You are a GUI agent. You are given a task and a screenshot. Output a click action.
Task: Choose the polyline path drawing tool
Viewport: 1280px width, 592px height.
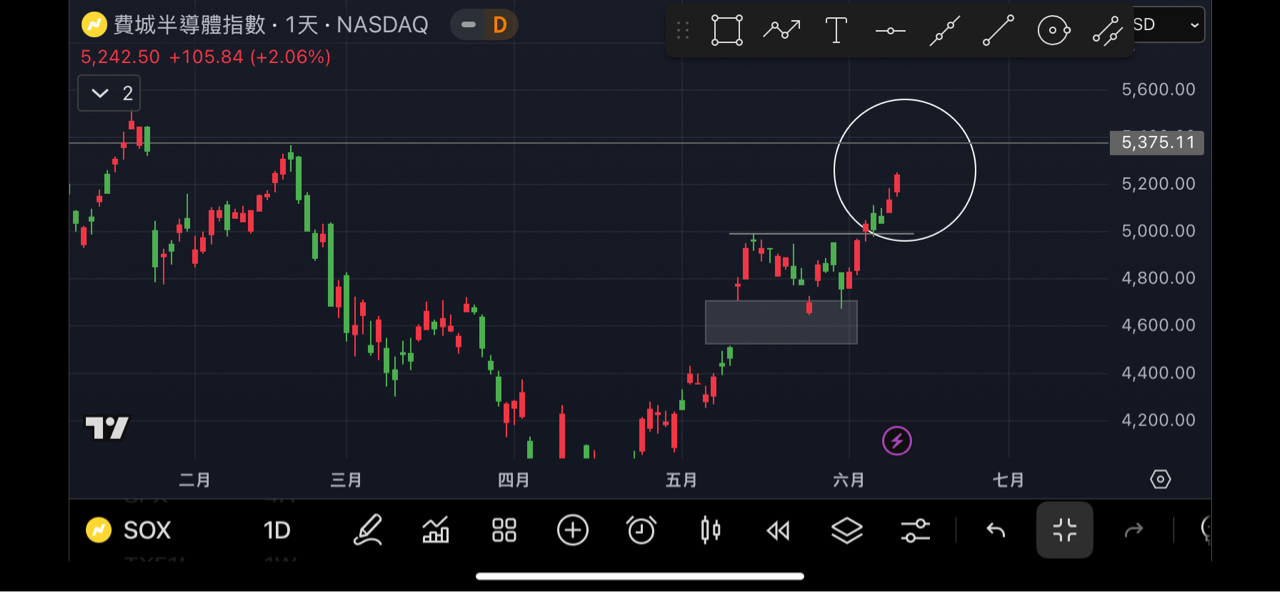[781, 30]
